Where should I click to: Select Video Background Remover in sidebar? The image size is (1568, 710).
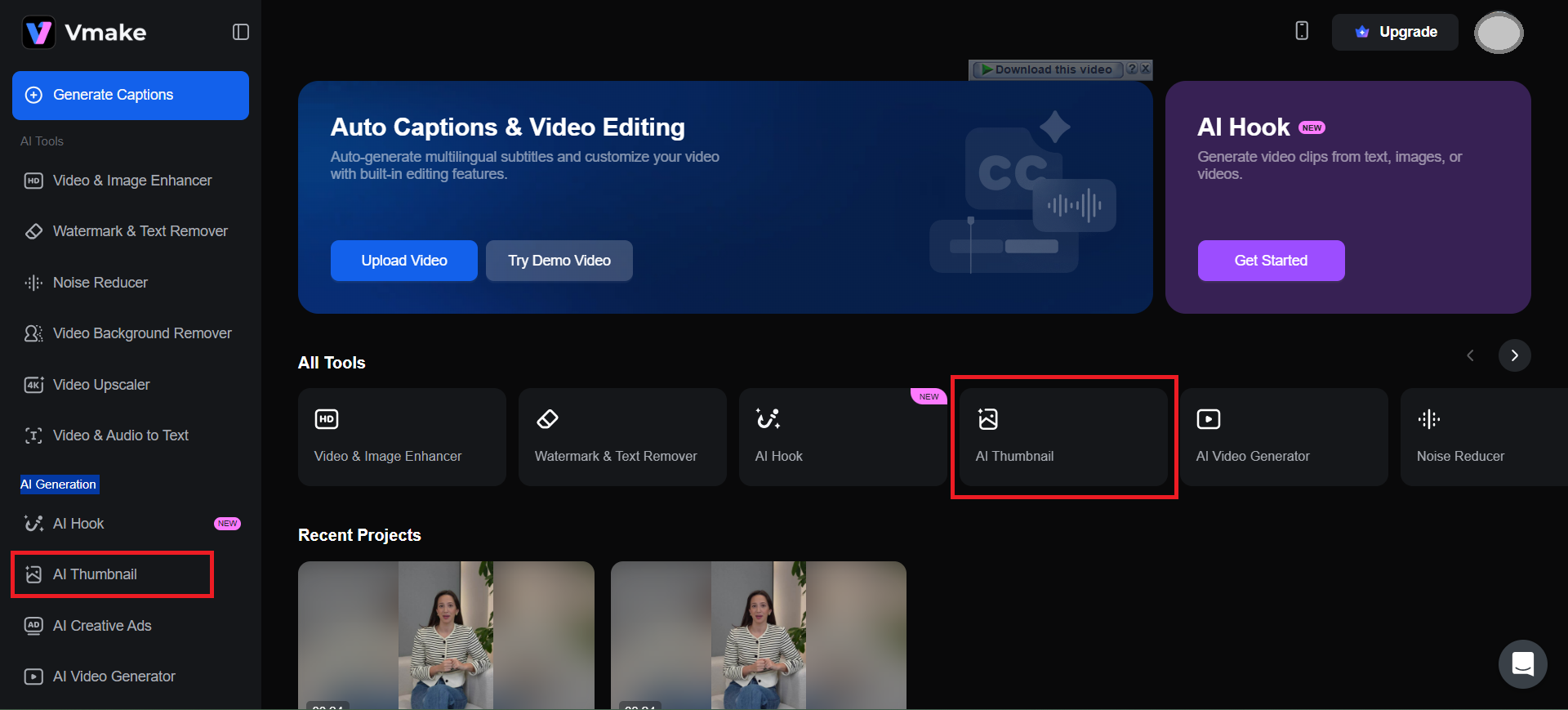(141, 333)
